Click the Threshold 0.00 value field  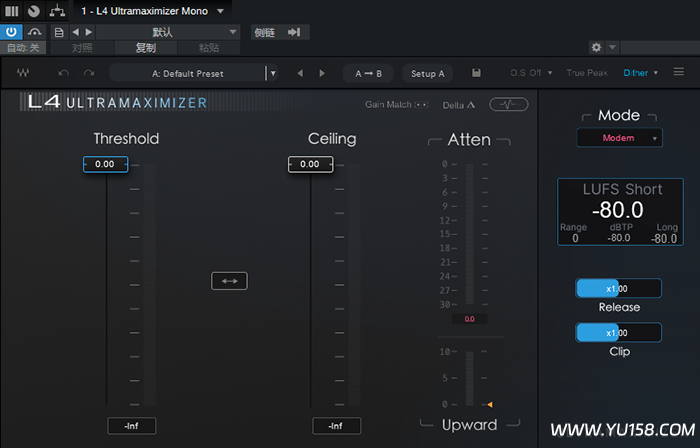tap(105, 164)
